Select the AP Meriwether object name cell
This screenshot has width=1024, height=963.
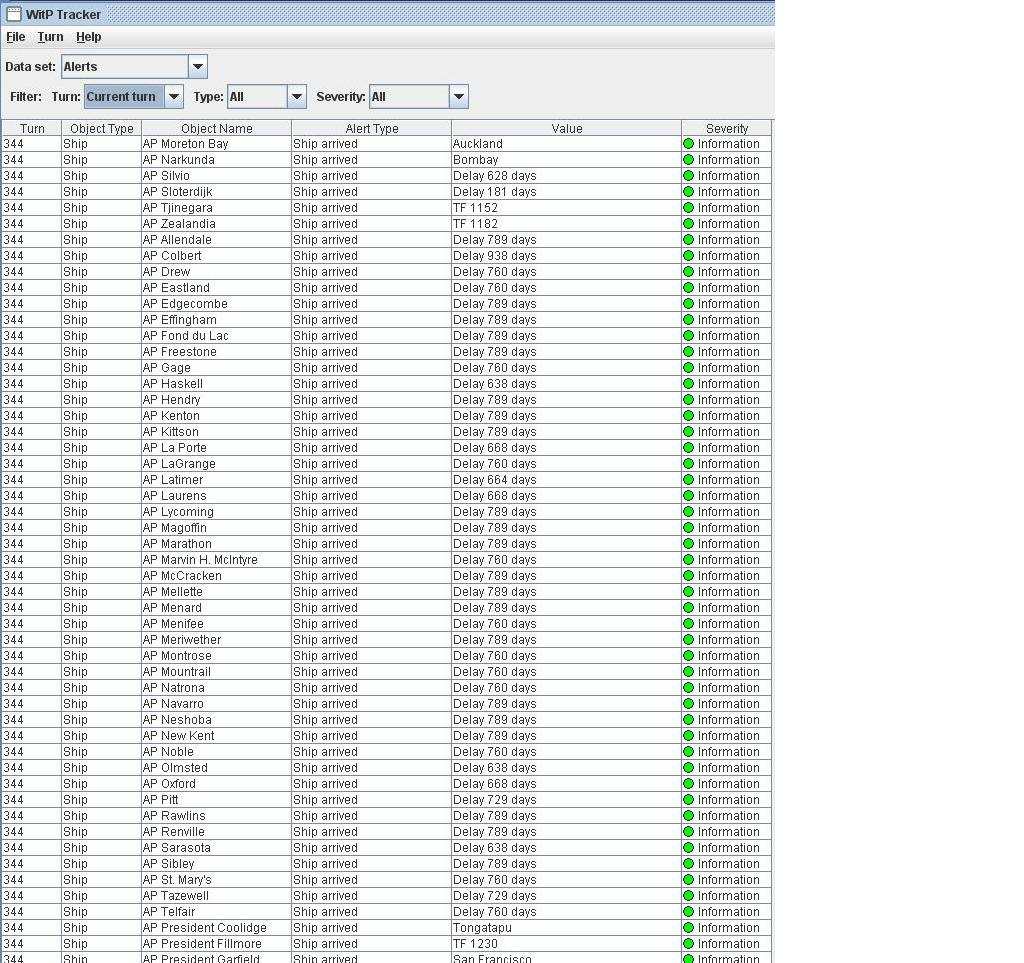[216, 640]
